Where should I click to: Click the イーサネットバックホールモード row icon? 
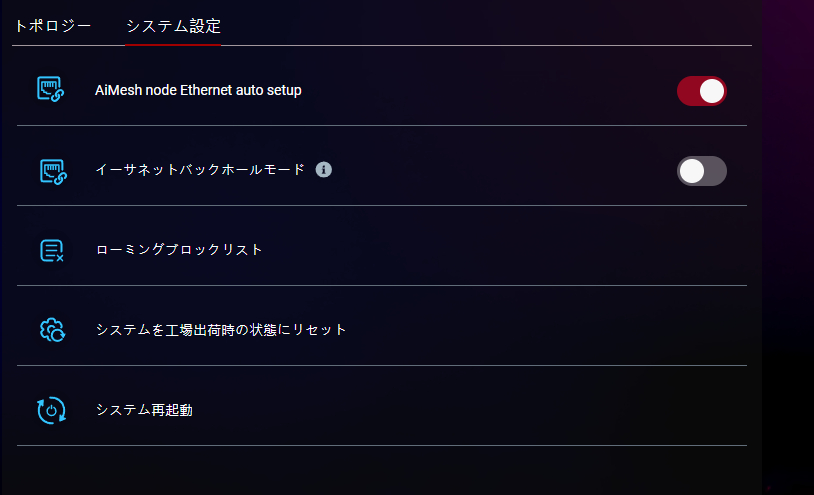click(51, 171)
